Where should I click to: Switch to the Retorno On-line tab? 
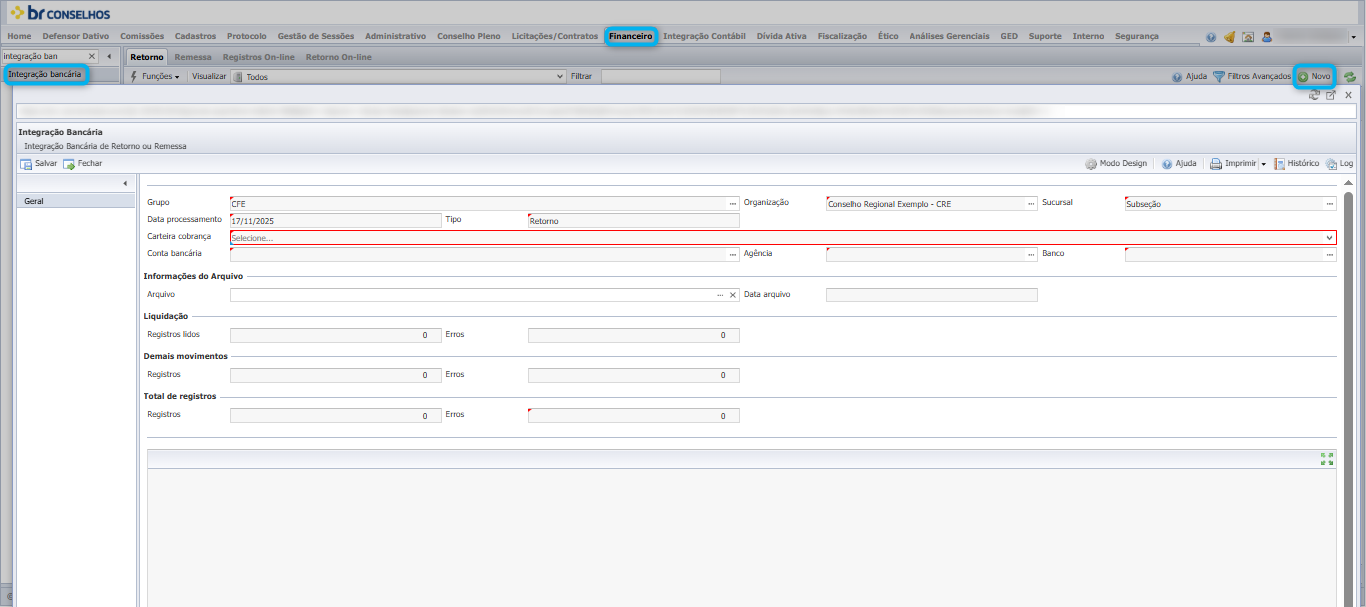[338, 57]
